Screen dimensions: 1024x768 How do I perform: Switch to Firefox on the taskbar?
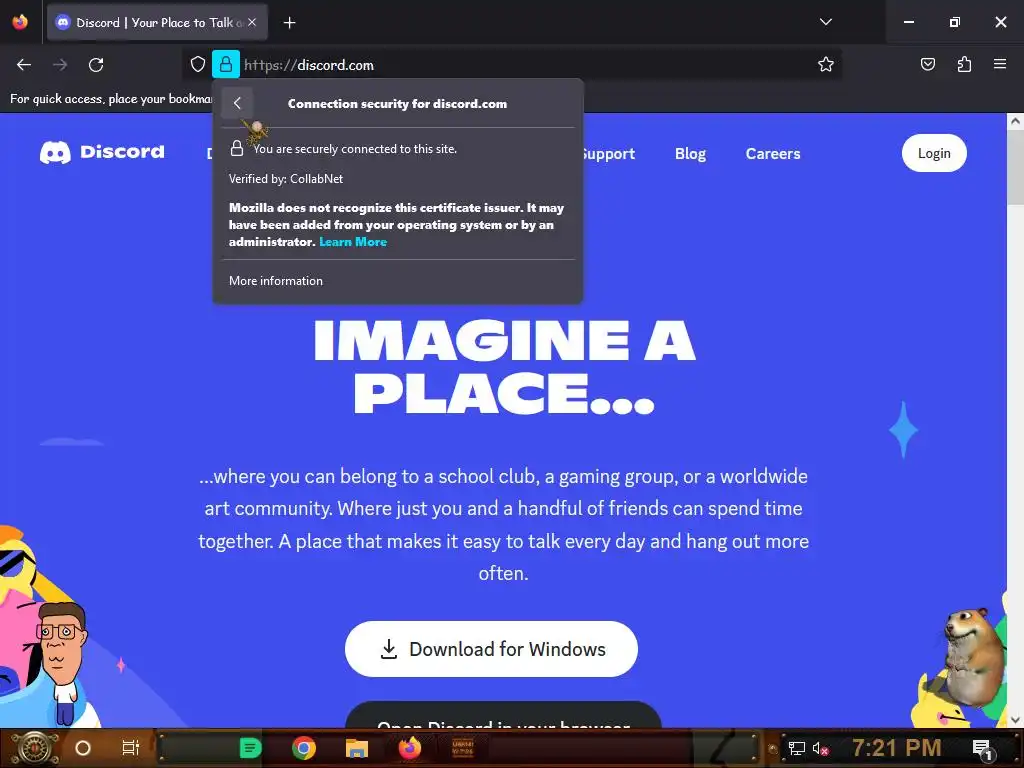click(x=410, y=748)
